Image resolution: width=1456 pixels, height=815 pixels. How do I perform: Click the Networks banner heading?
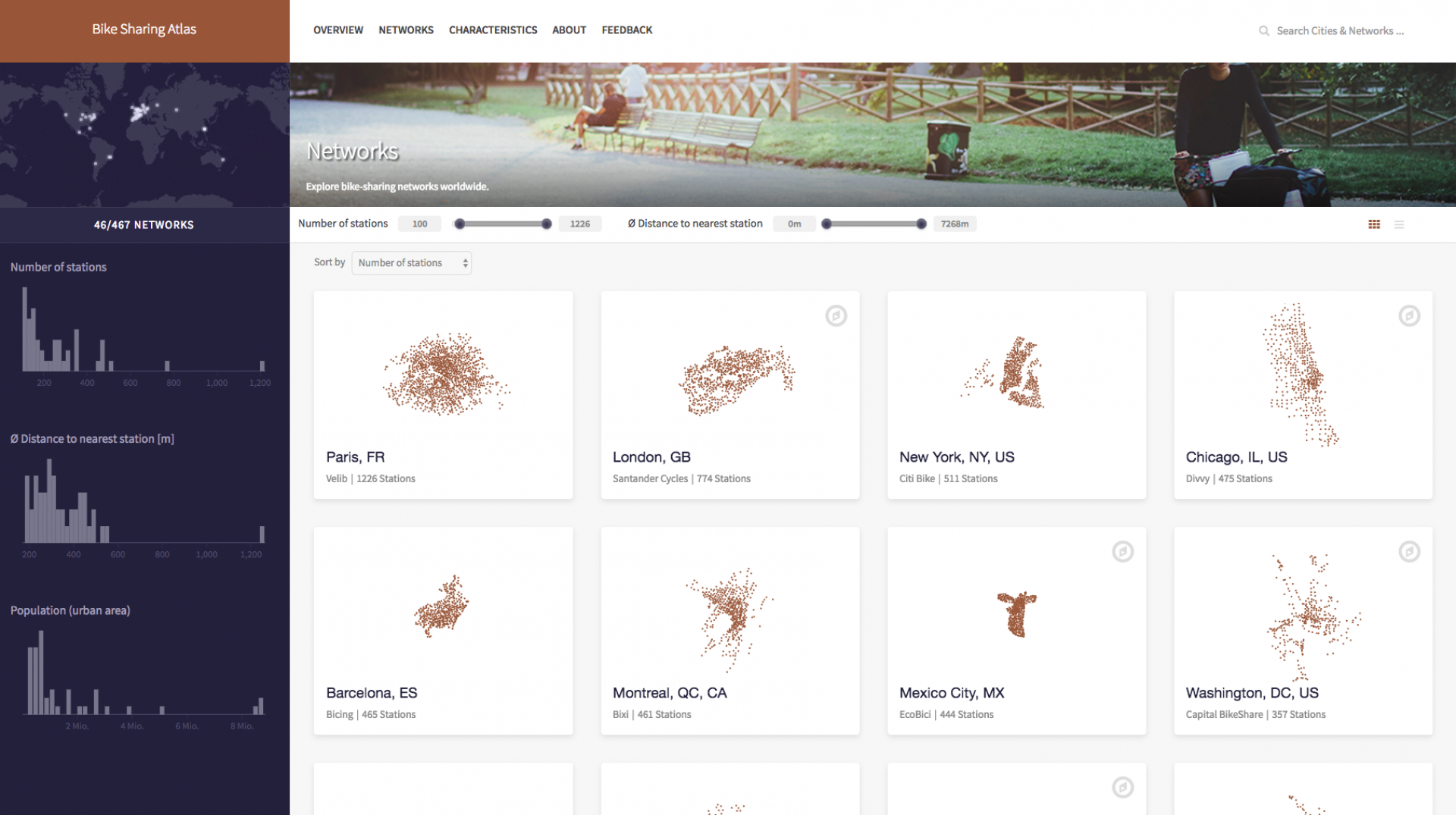(x=353, y=152)
